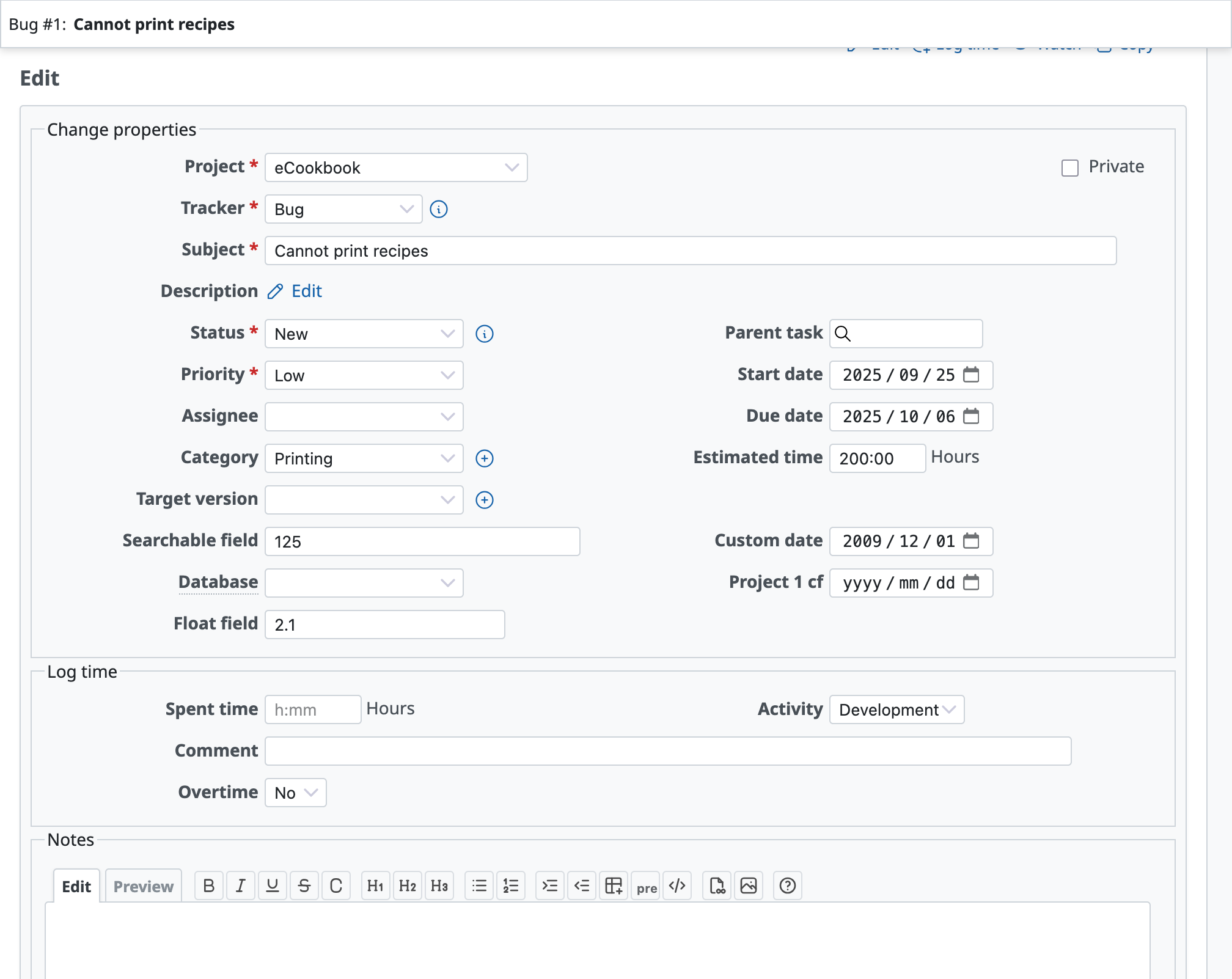Open the text formatting help icon
This screenshot has width=1232, height=979.
coord(788,886)
